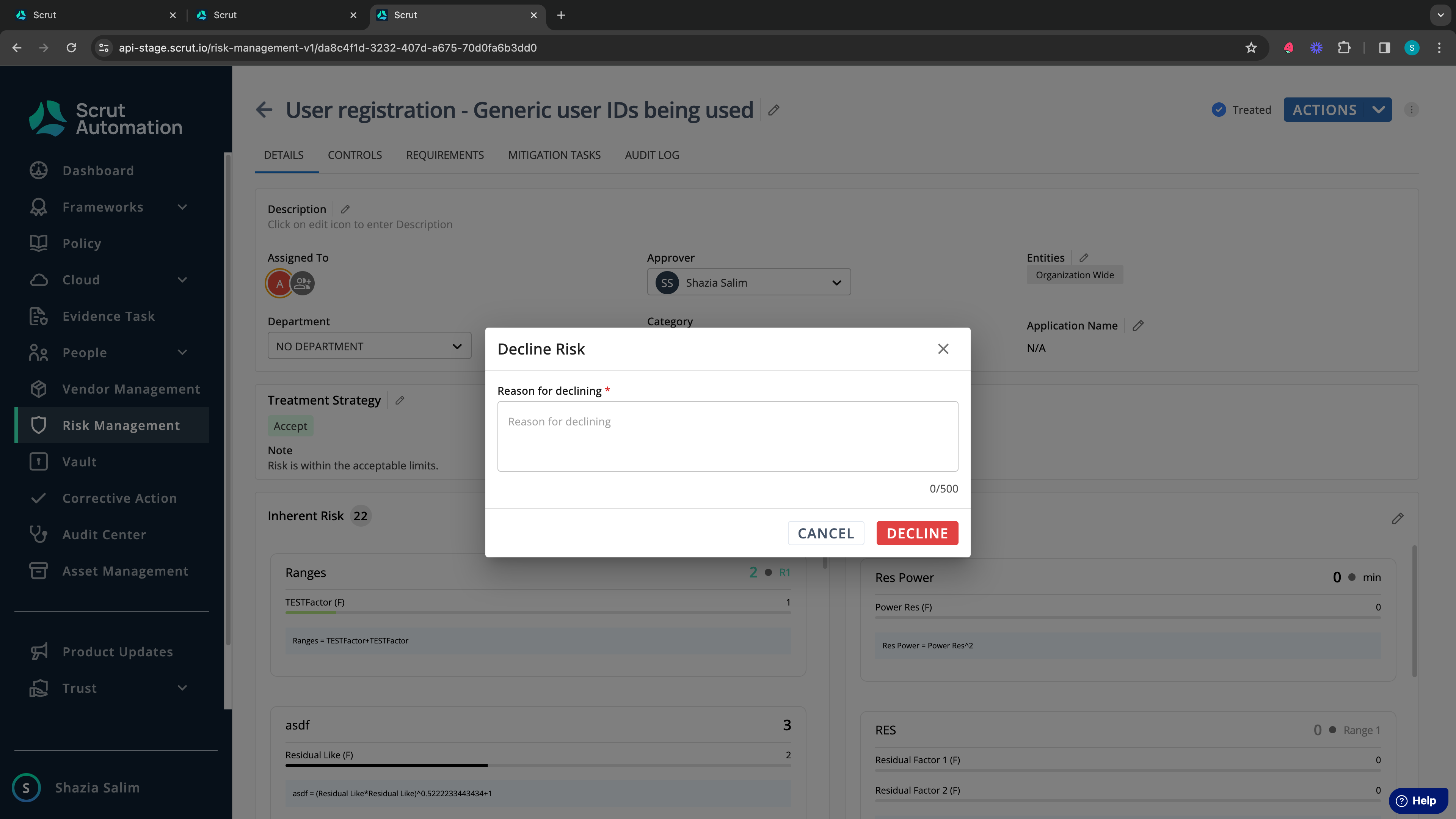Screen dimensions: 1456x819
Task: Open the NO DEPARTMENT dropdown
Action: (369, 346)
